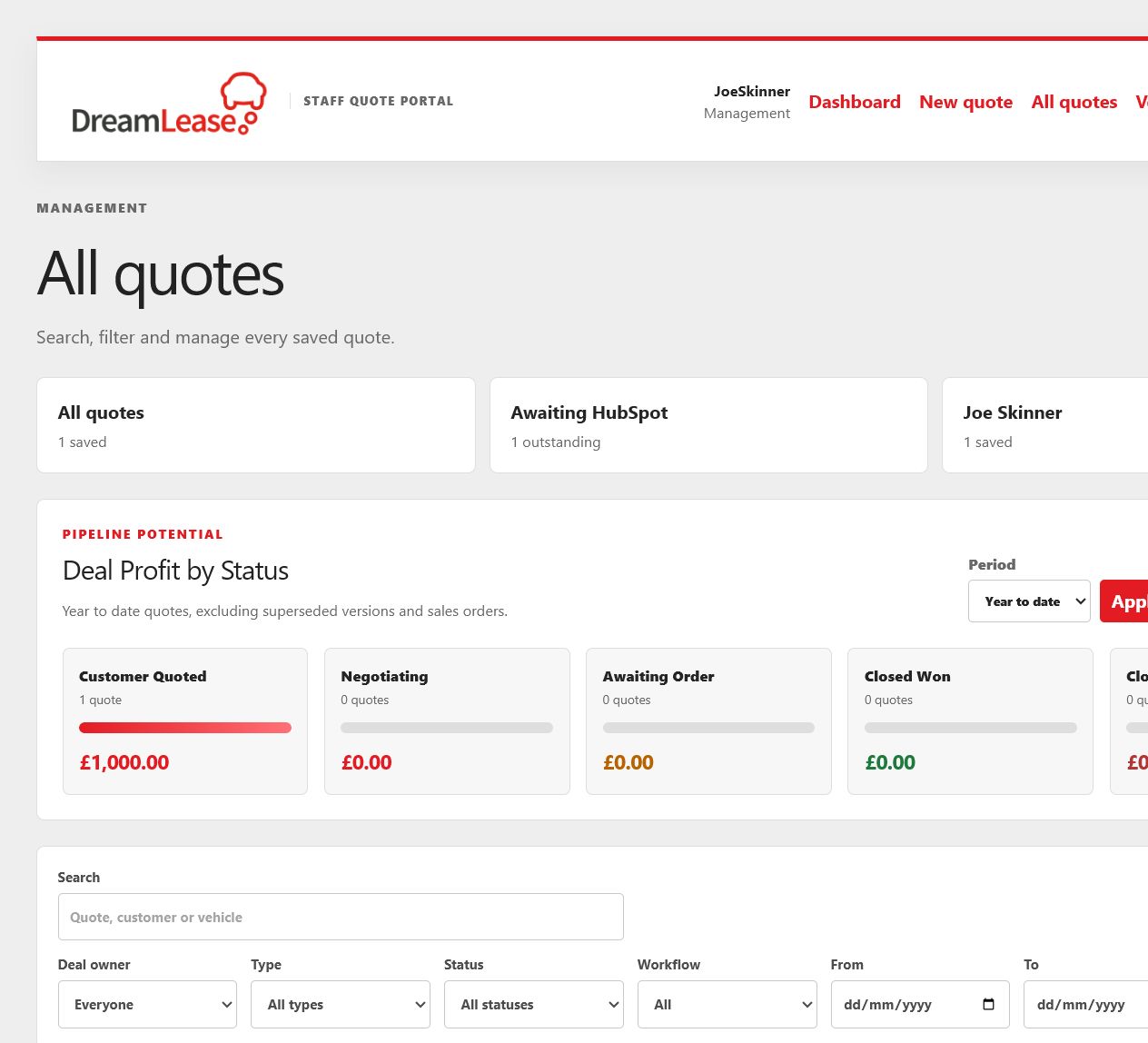Click the Customer Quoted red progress bar
The image size is (1148, 1043).
[185, 728]
